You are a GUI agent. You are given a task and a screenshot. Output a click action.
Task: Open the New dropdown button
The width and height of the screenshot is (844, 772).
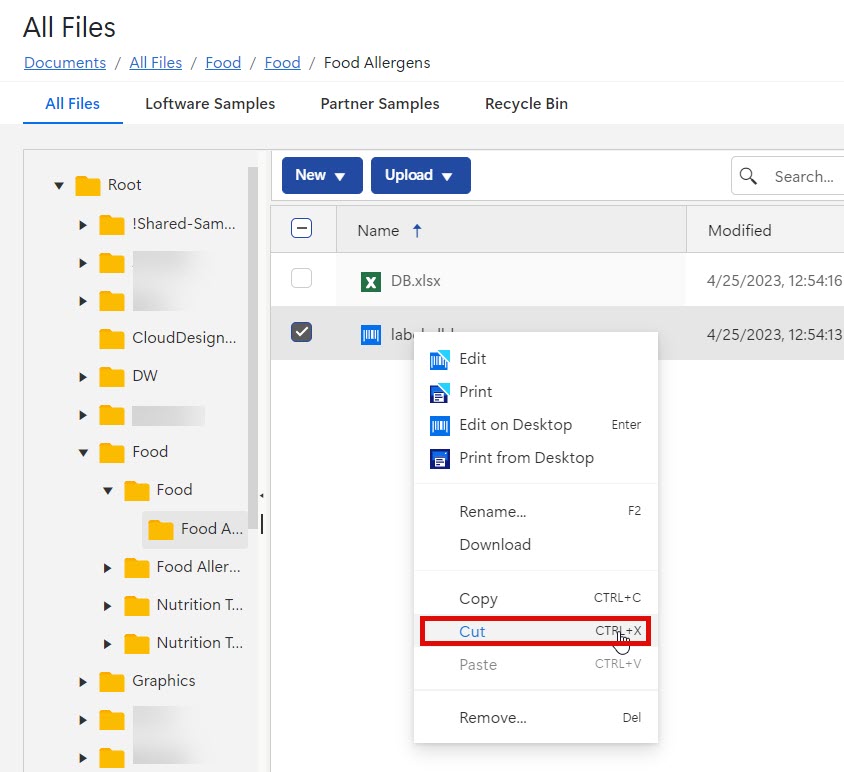point(321,175)
